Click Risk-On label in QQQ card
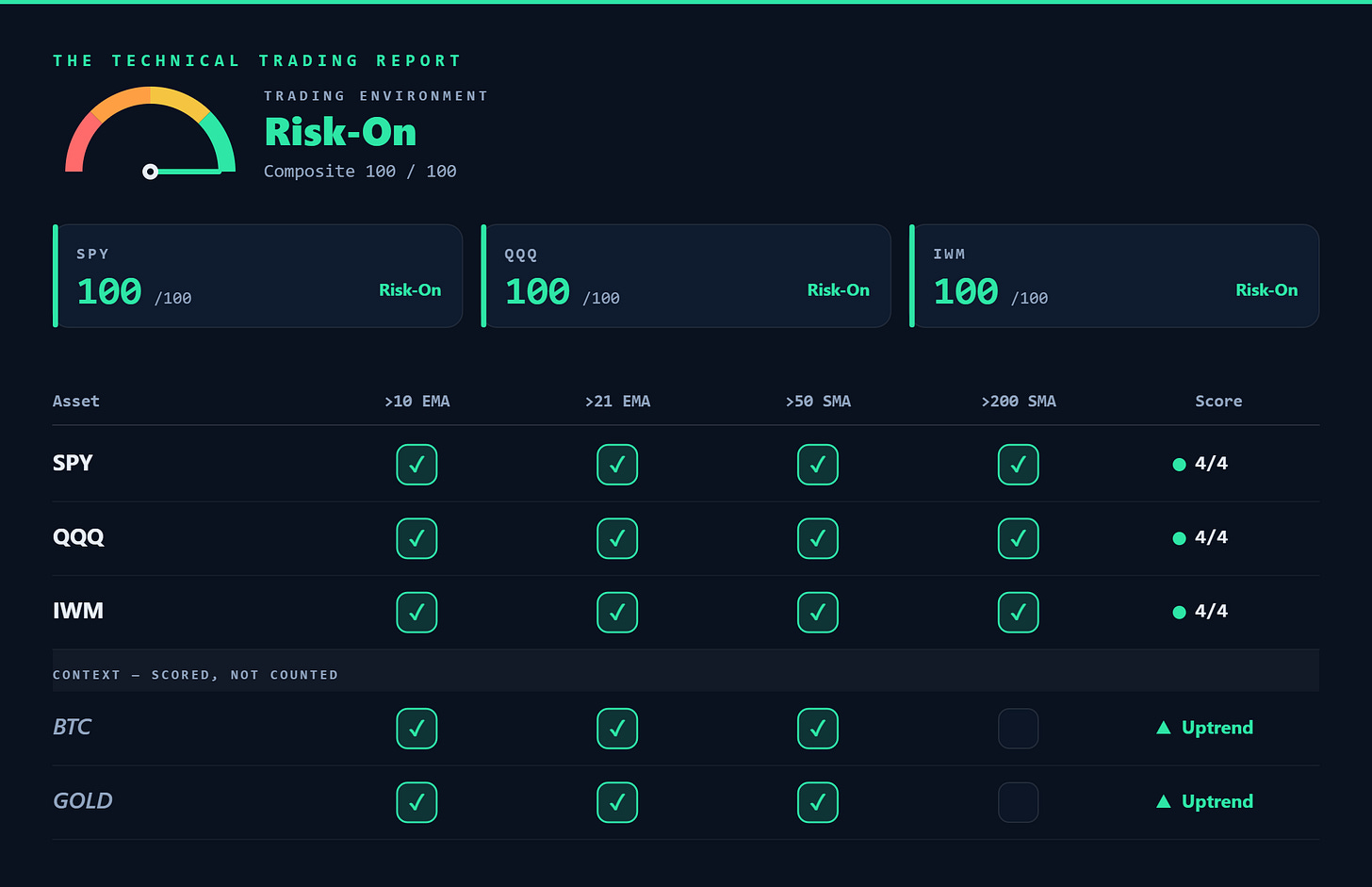 pos(839,290)
